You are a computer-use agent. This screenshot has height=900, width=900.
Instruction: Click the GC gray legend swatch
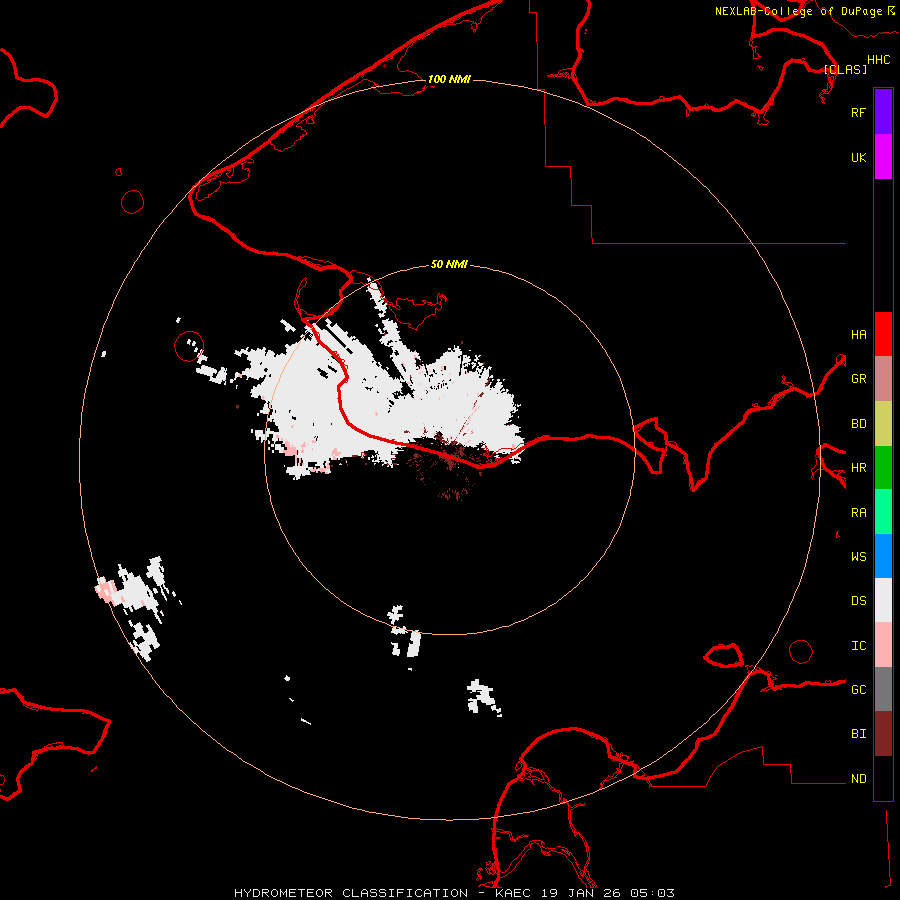883,689
